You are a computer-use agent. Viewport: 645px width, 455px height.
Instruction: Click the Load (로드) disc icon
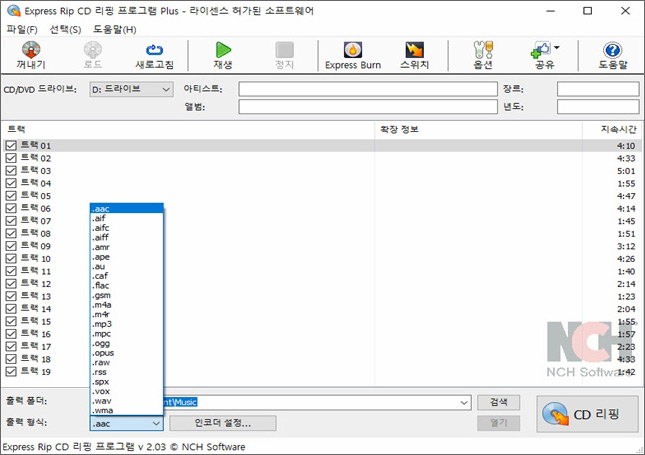click(x=93, y=50)
